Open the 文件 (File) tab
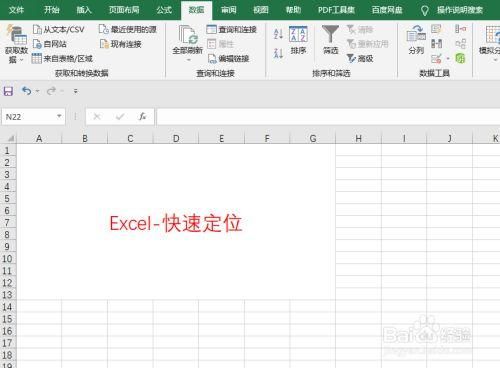500x368 pixels. click(x=16, y=10)
